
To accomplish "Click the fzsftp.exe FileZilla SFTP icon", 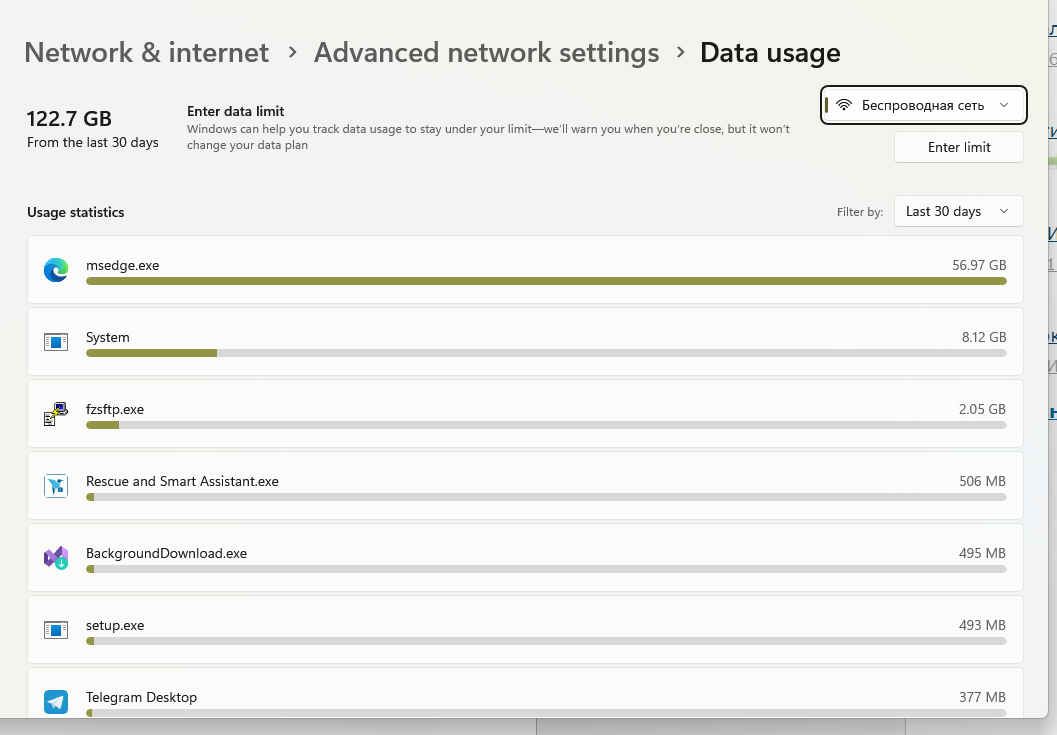I will tap(56, 414).
